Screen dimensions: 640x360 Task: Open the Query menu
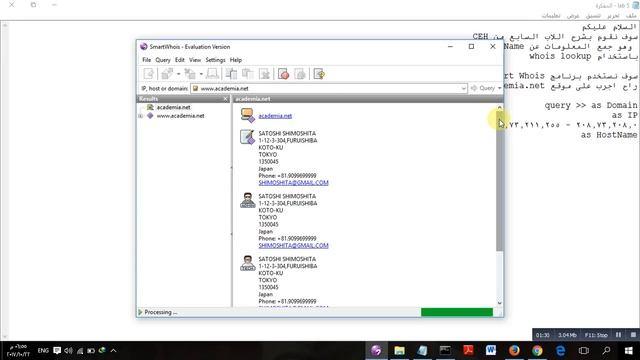pos(163,60)
